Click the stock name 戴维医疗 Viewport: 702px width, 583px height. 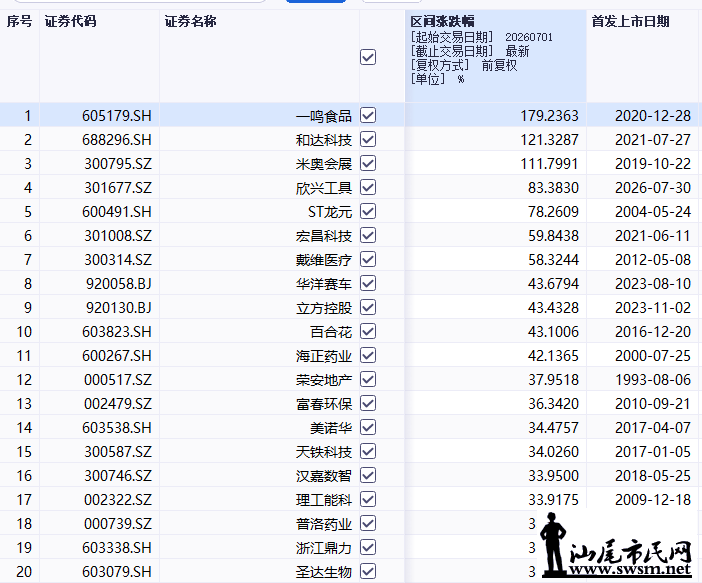click(x=324, y=260)
